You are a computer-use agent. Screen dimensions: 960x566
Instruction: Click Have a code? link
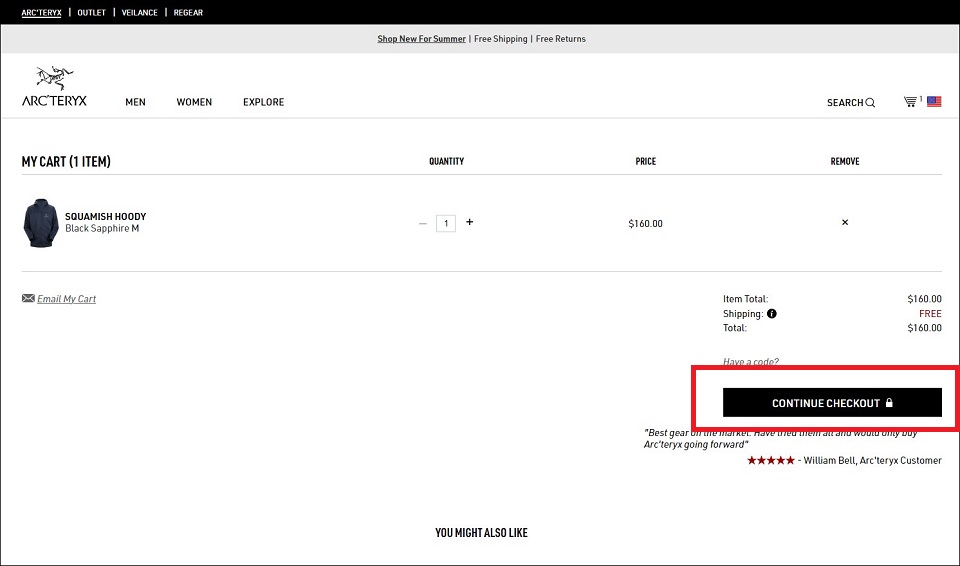click(751, 361)
